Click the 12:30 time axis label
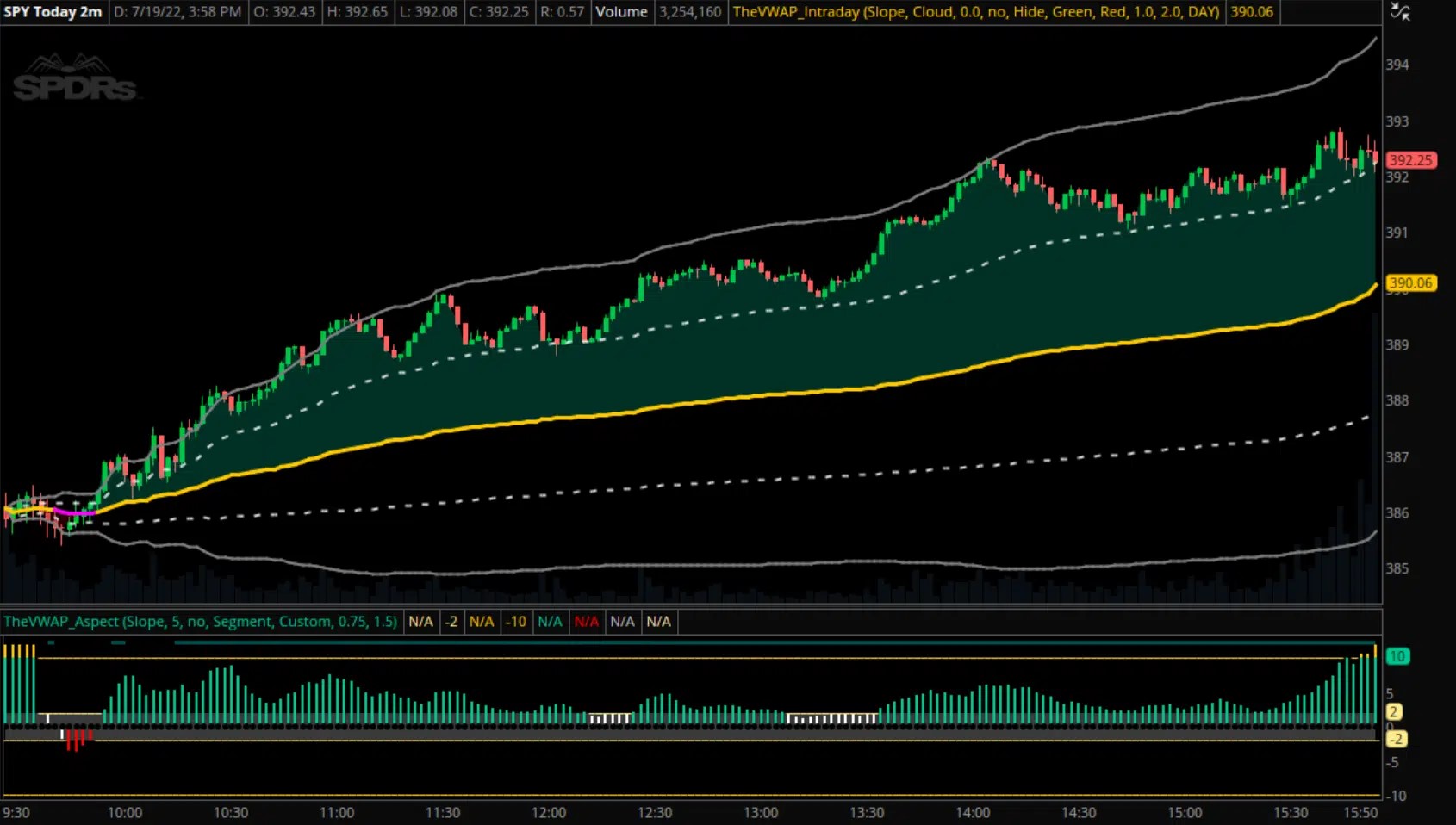1456x825 pixels. pyautogui.click(x=655, y=813)
